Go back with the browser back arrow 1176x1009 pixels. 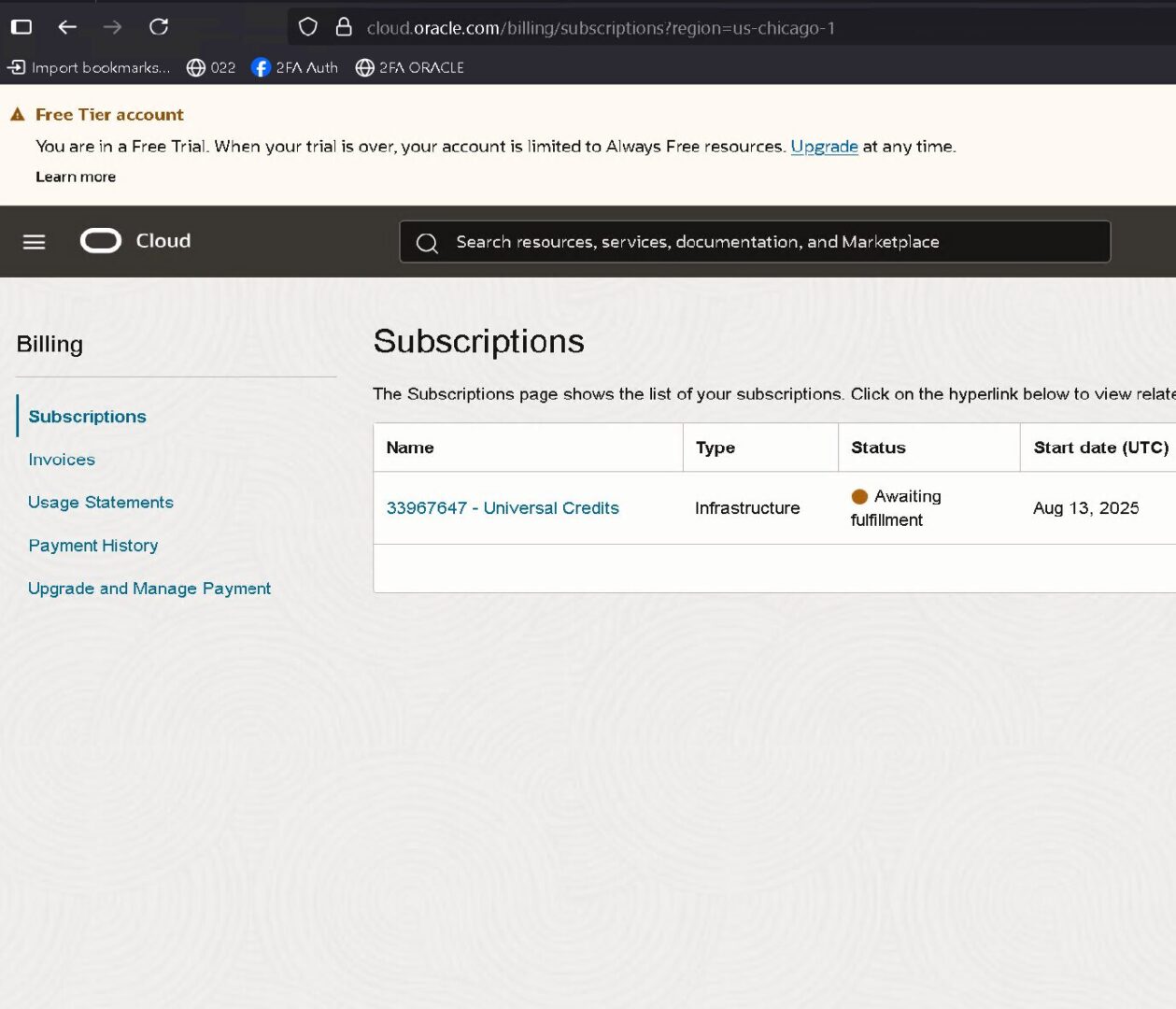(67, 27)
